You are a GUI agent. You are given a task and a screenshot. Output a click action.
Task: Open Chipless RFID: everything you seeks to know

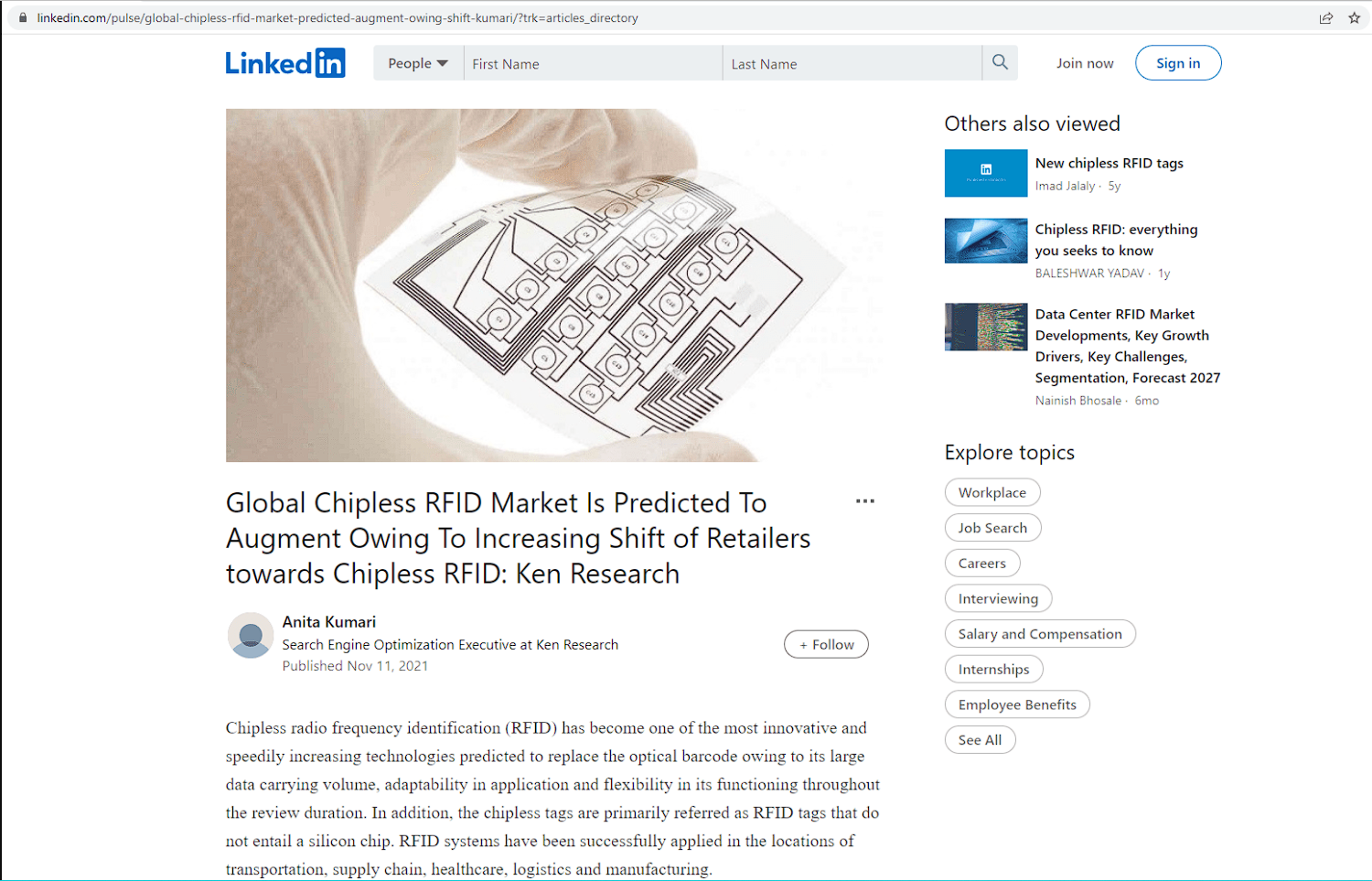click(1116, 240)
